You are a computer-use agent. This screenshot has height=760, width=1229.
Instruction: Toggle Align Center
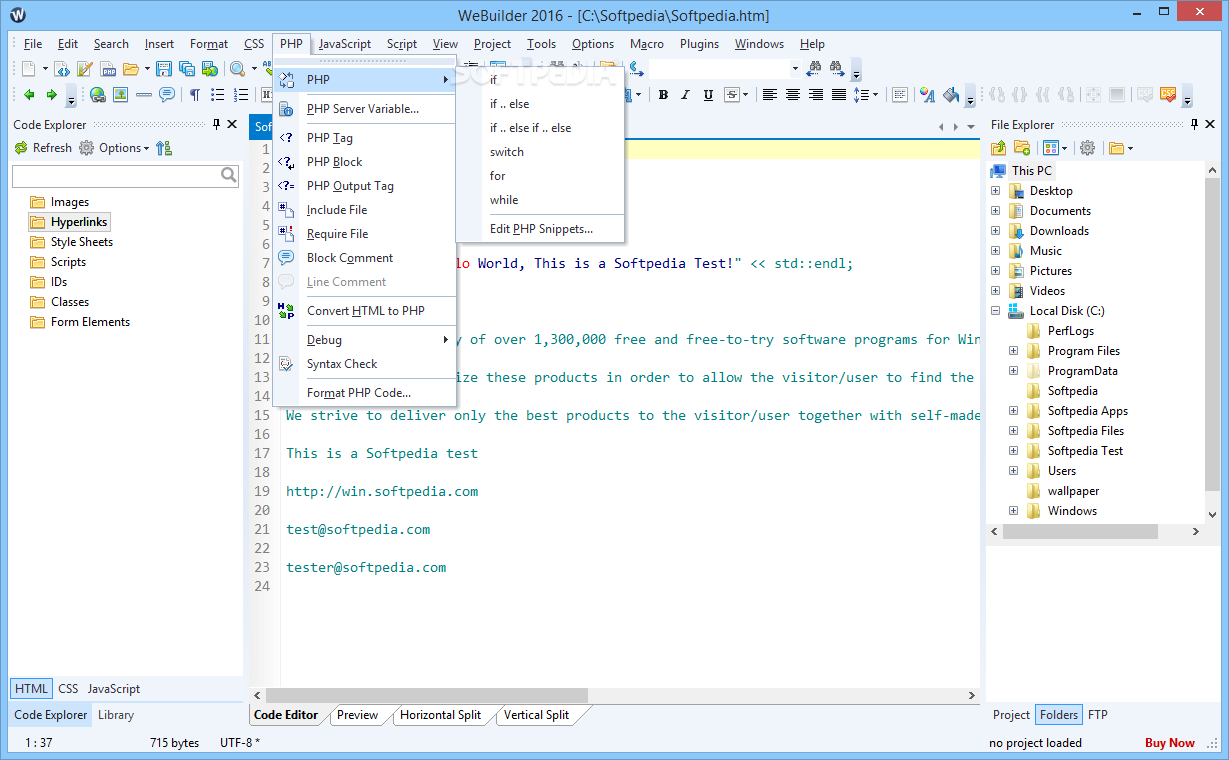pyautogui.click(x=793, y=95)
